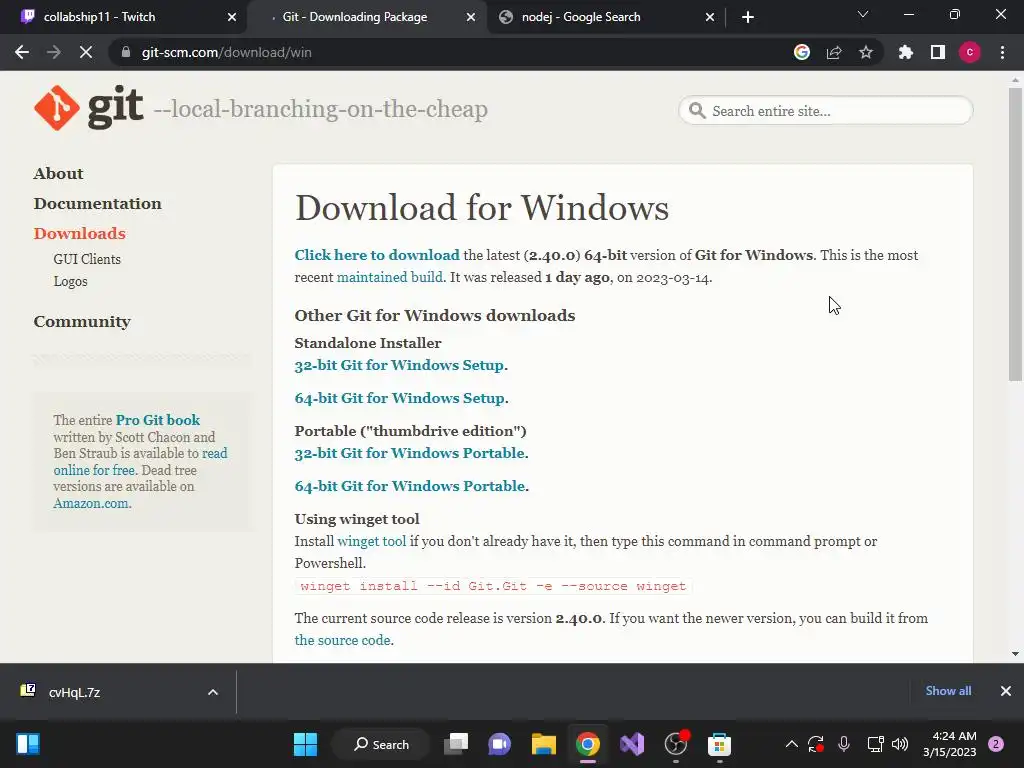The width and height of the screenshot is (1024, 768).
Task: Open the Amazon.com link
Action: (x=91, y=504)
